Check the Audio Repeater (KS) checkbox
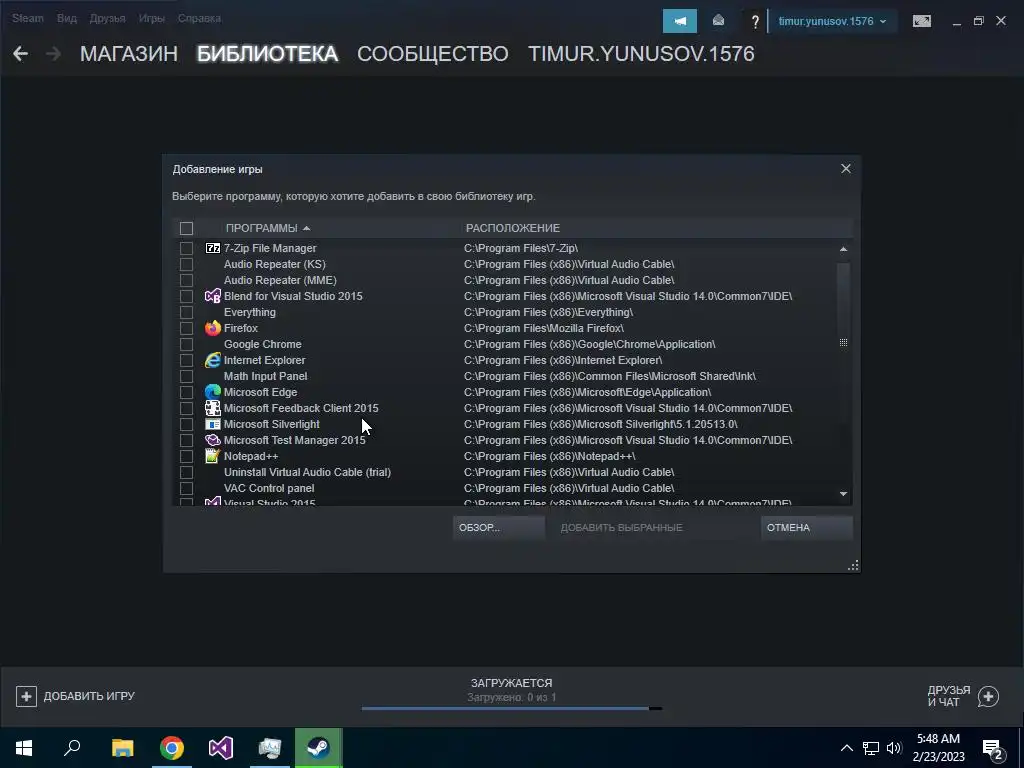The width and height of the screenshot is (1024, 768). coord(186,264)
